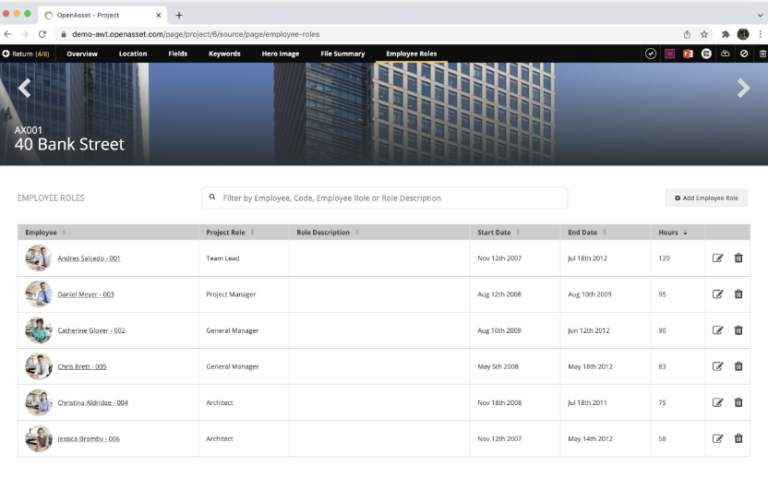Switch to the File Summary tab
The image size is (768, 478).
(x=342, y=53)
